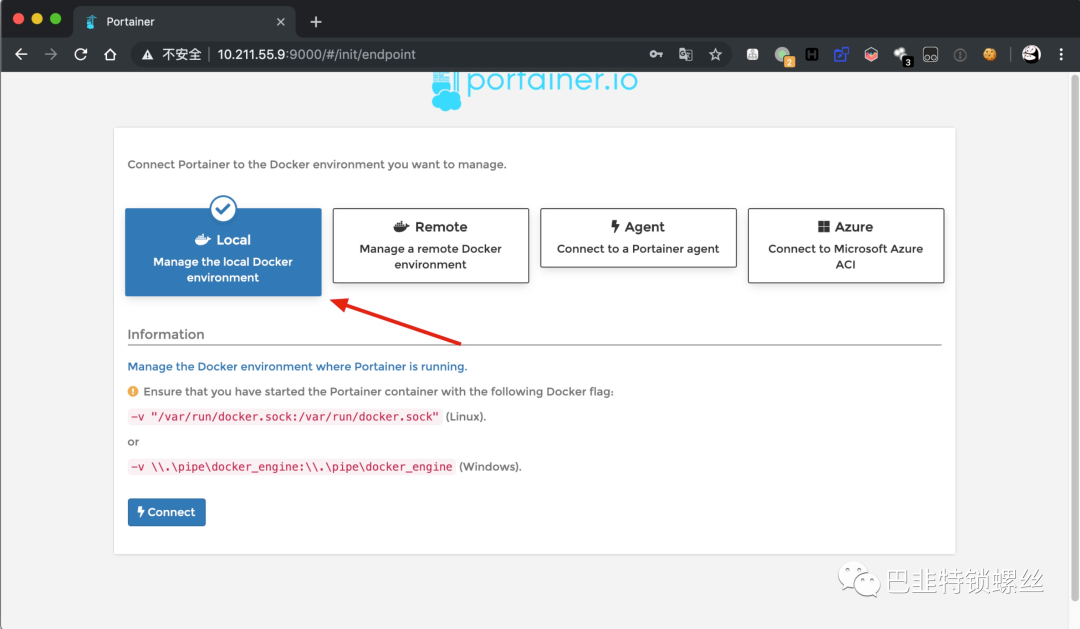Click the red cube extension icon
The image size is (1080, 629).
click(871, 54)
